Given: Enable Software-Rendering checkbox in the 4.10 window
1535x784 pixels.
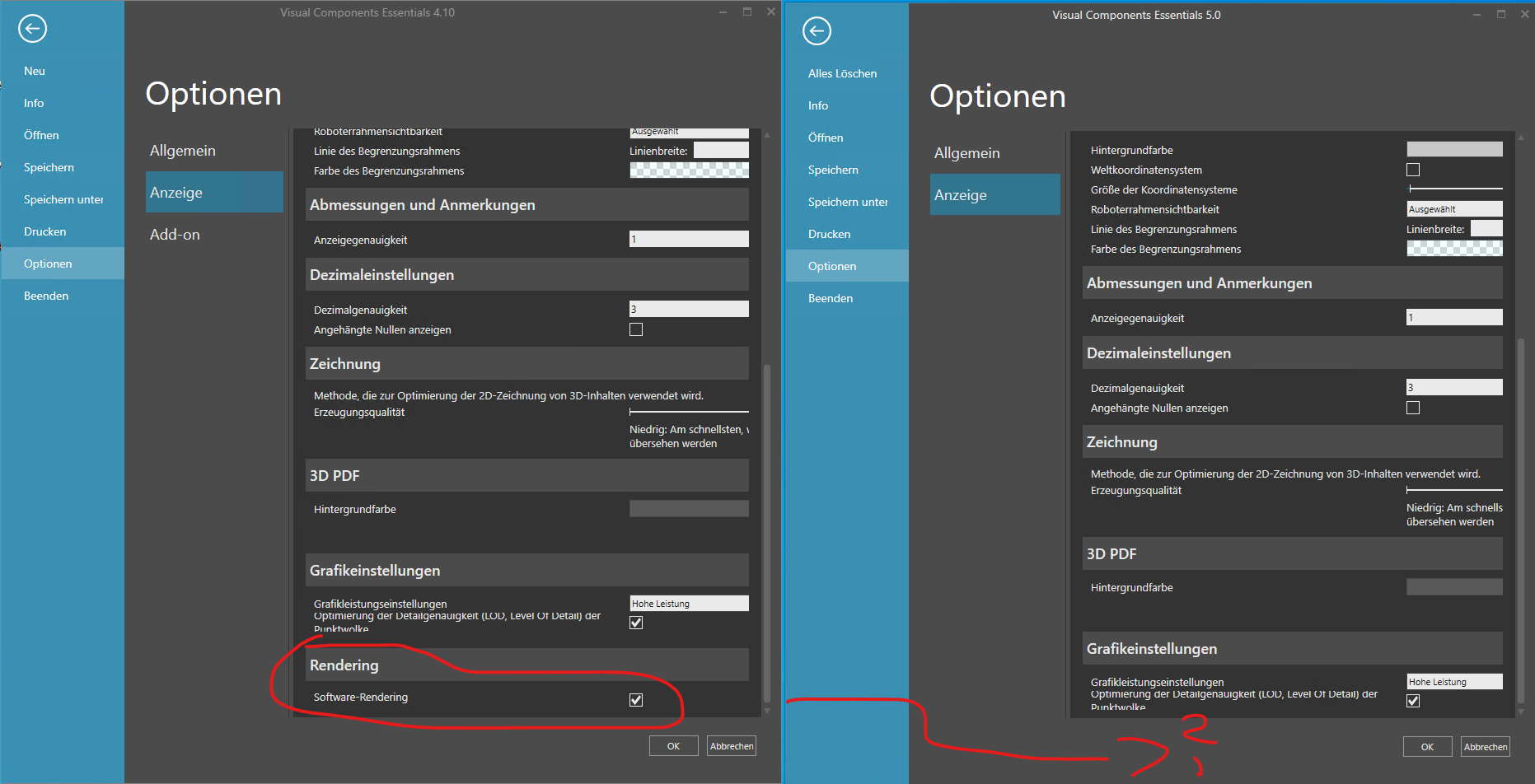Looking at the screenshot, I should [x=636, y=700].
